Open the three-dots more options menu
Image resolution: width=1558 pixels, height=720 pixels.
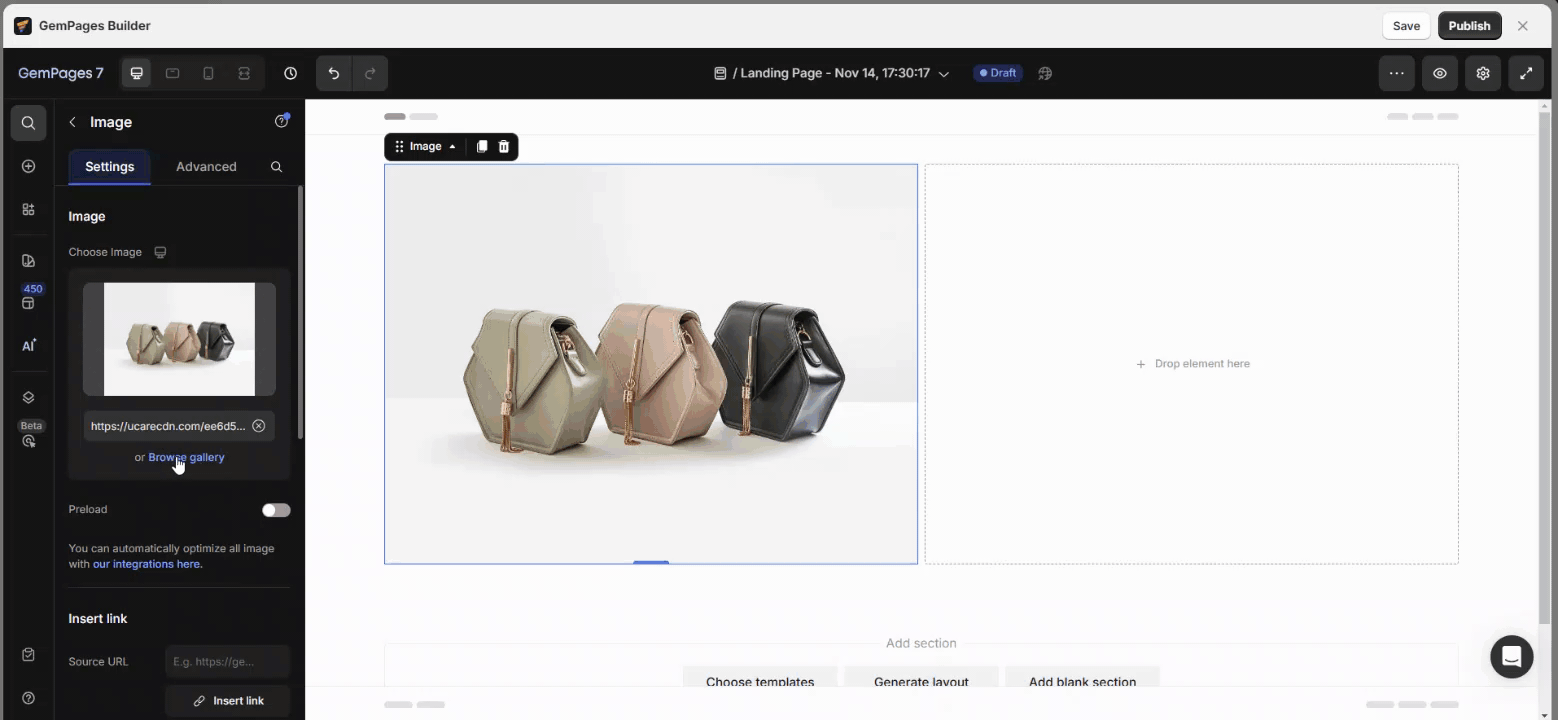coord(1396,73)
